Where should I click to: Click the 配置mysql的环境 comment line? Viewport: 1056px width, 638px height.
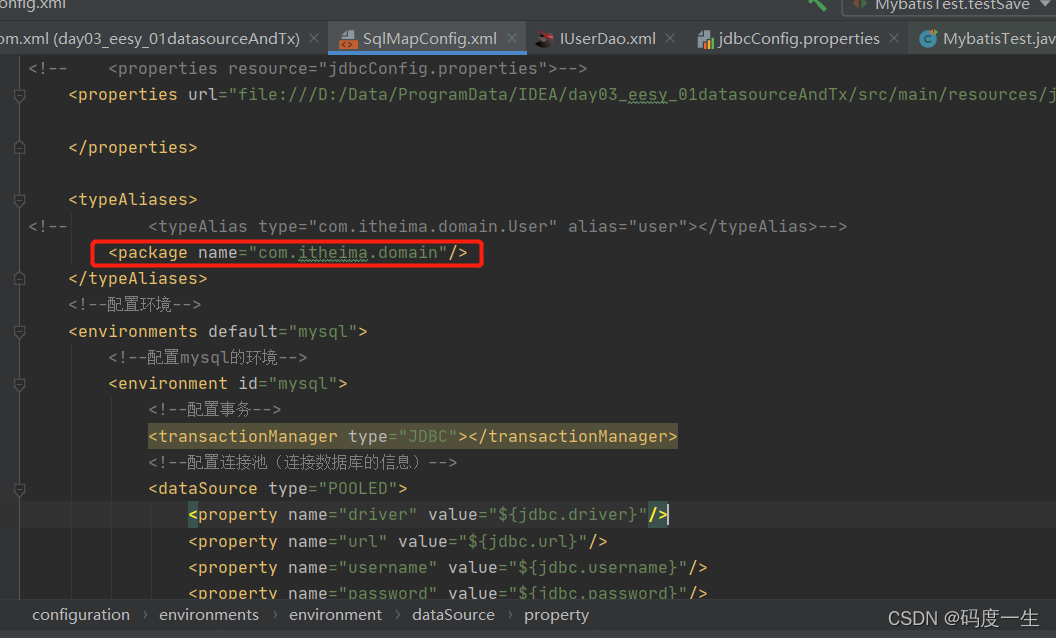[207, 357]
